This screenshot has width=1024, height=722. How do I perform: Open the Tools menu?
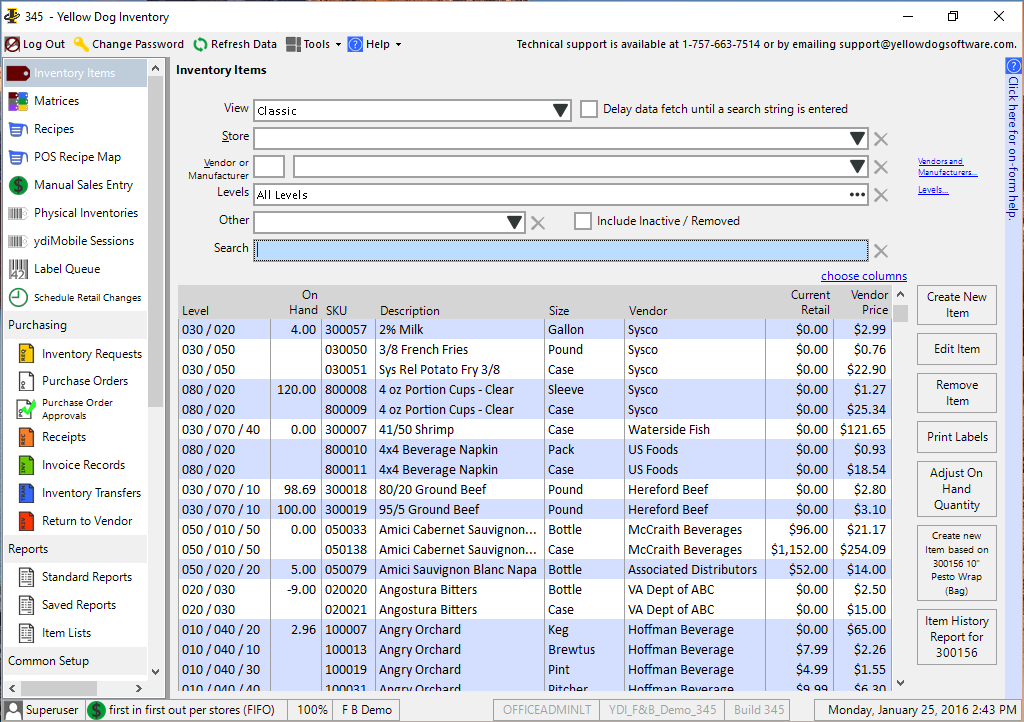coord(314,44)
